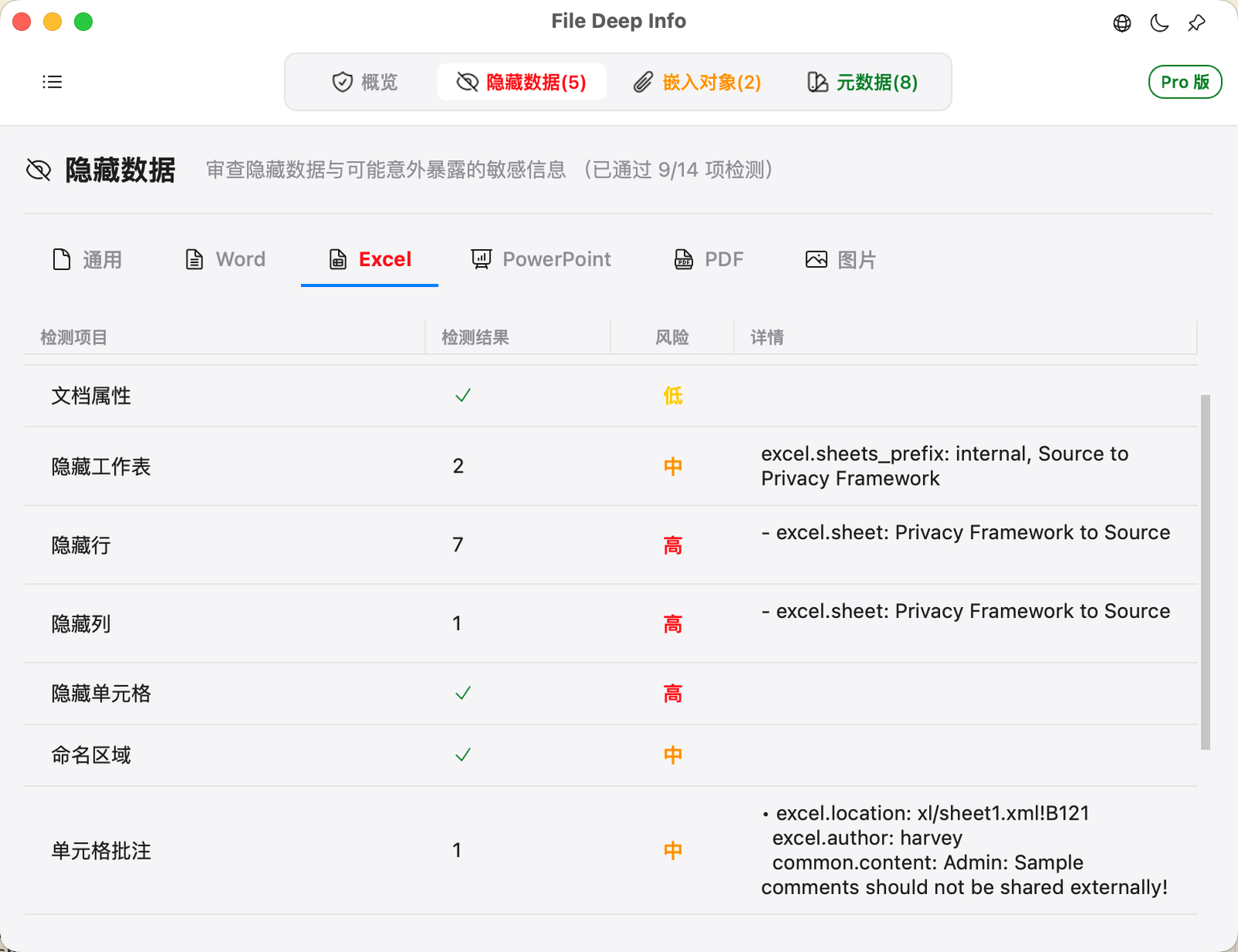Click the globe icon in the title bar

click(x=1121, y=22)
